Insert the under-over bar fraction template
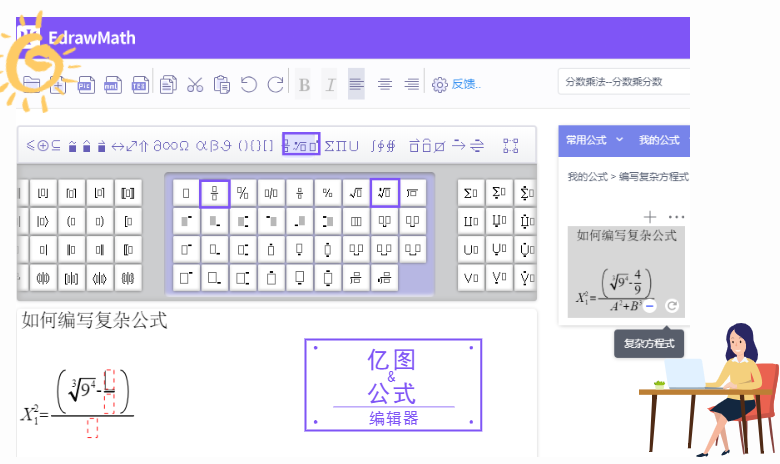 coord(356,278)
